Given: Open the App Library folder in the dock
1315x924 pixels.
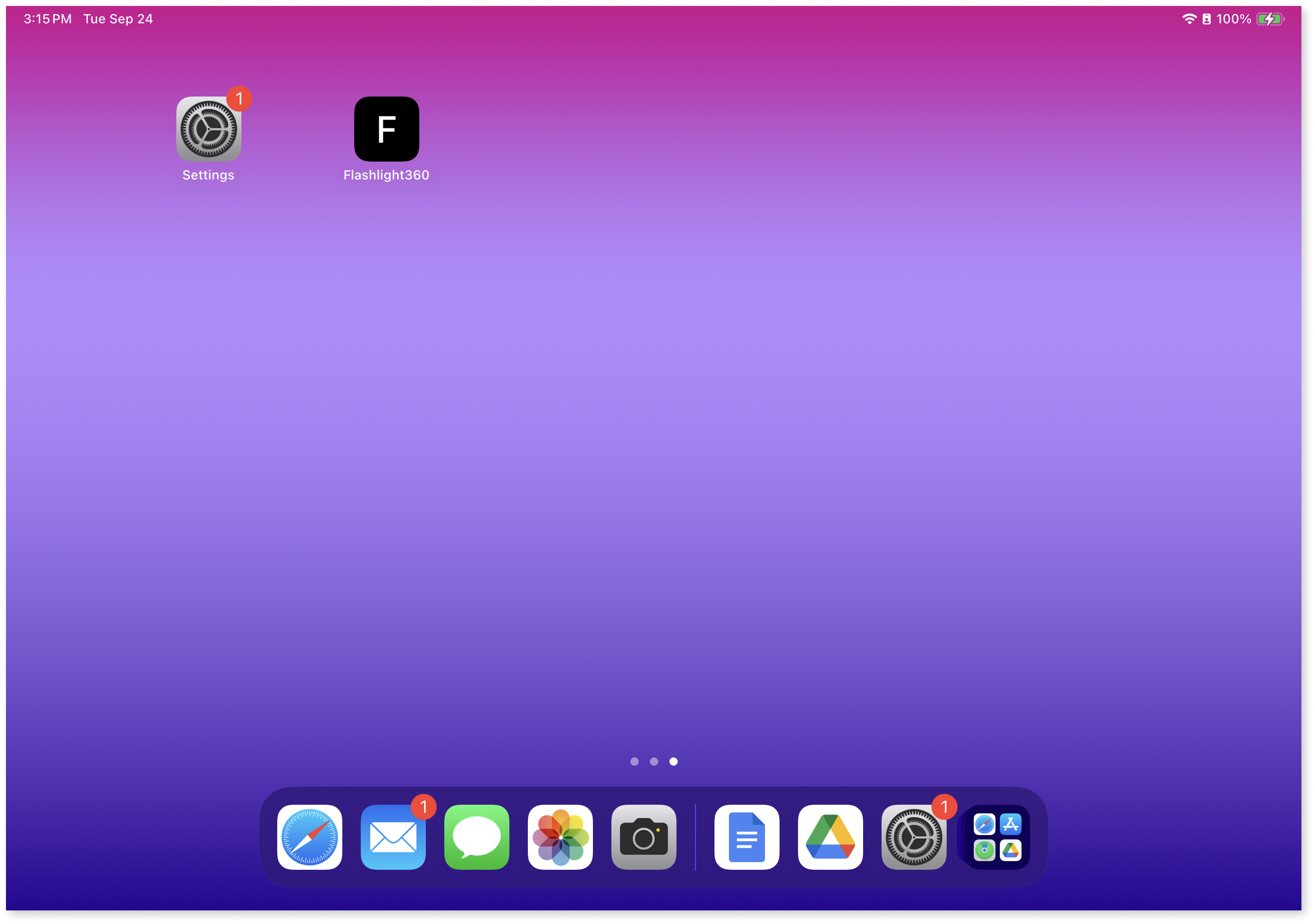Looking at the screenshot, I should click(x=998, y=838).
